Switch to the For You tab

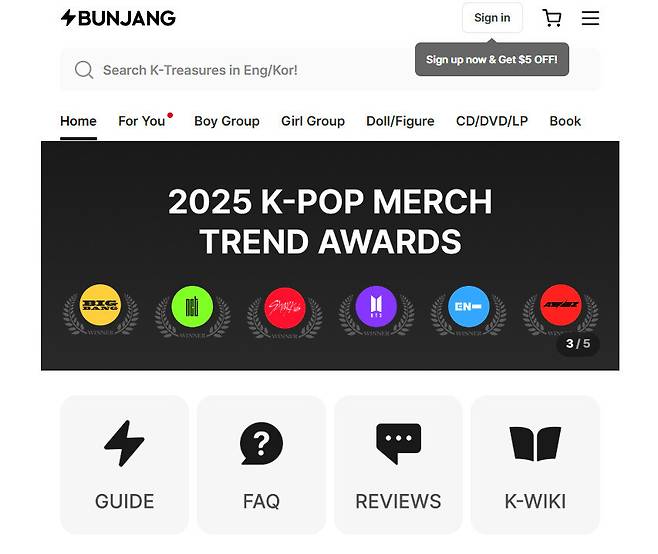[141, 121]
